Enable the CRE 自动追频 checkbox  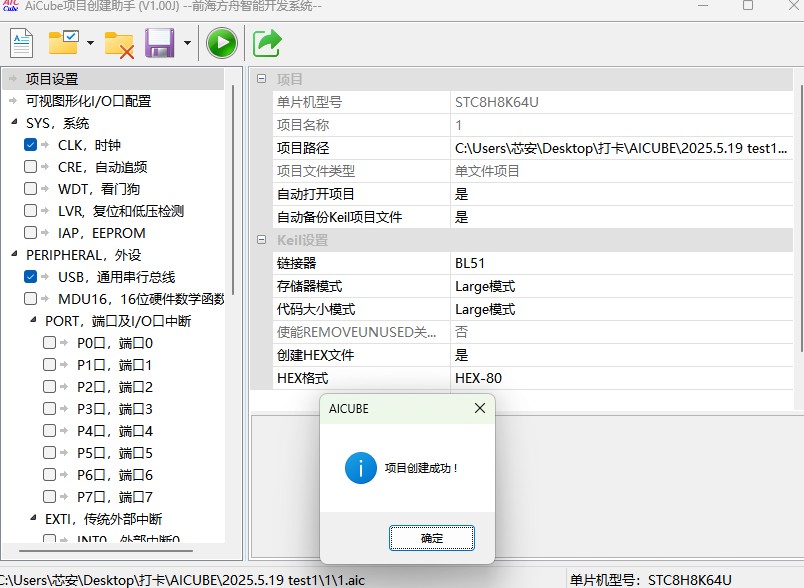[30, 167]
